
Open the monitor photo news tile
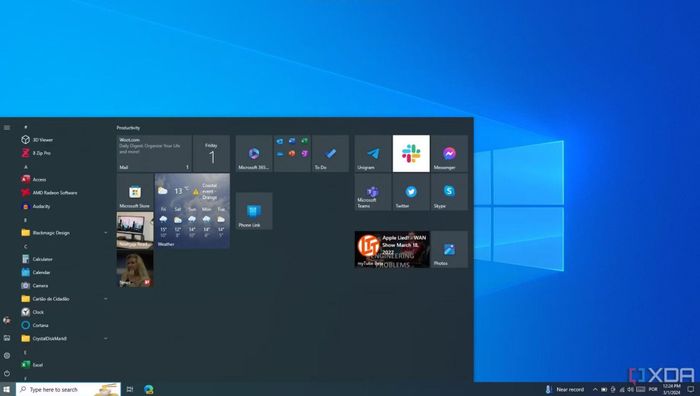[x=135, y=230]
